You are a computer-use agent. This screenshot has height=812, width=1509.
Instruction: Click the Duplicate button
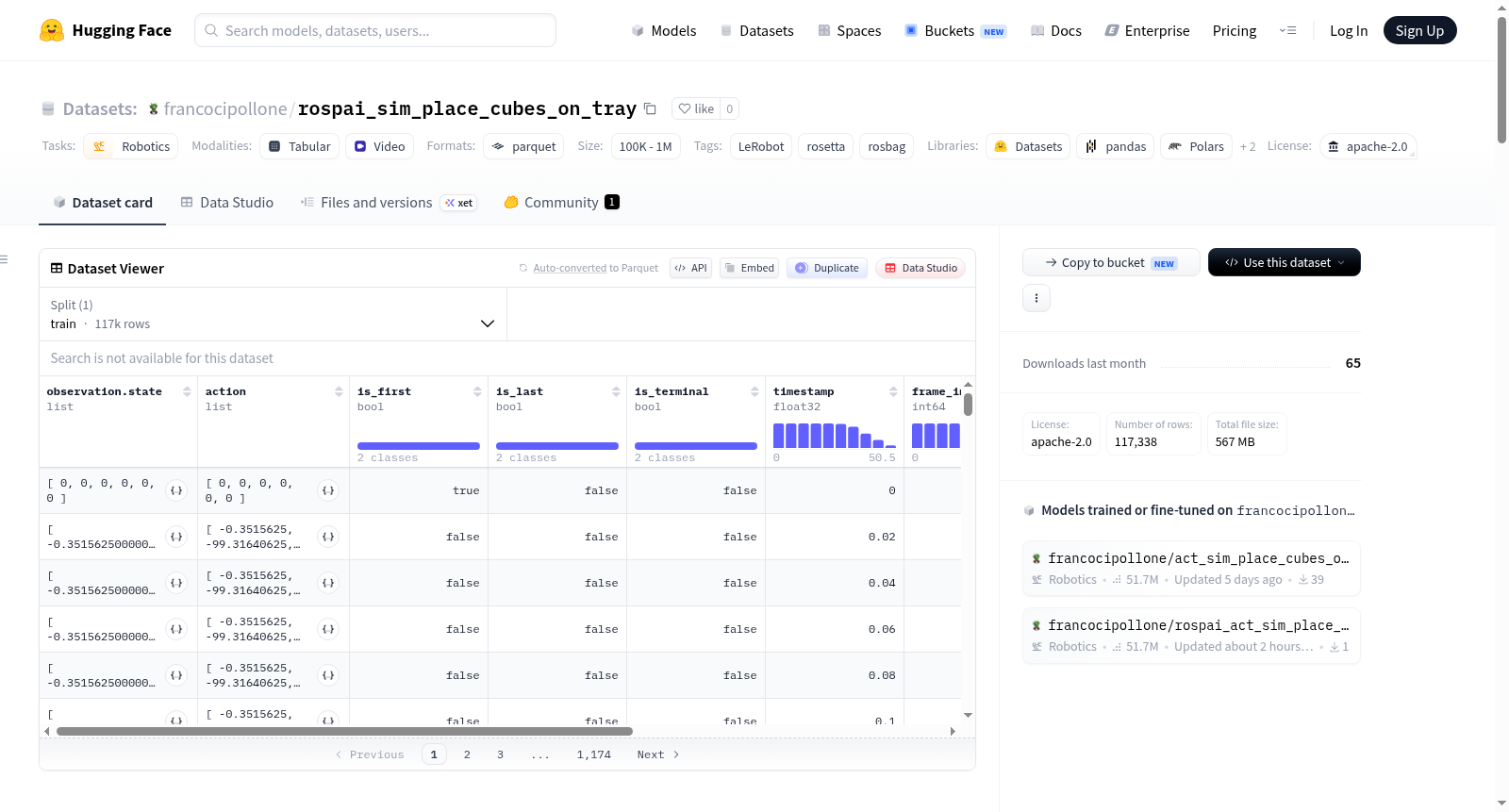[x=827, y=268]
